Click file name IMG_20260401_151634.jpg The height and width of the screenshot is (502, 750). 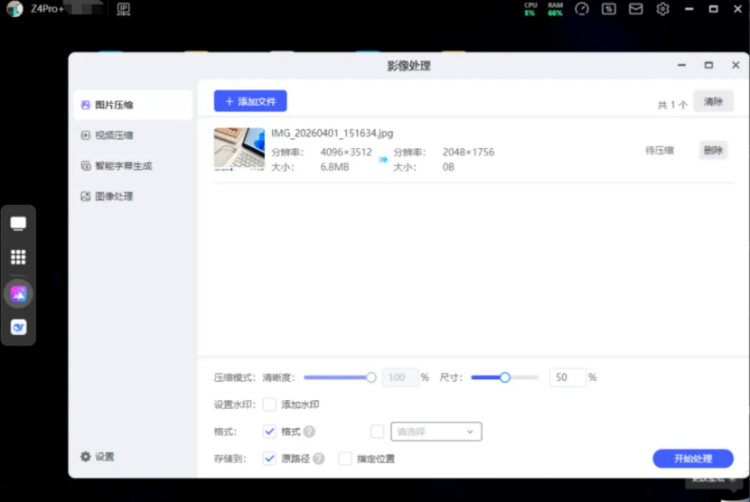click(x=332, y=133)
